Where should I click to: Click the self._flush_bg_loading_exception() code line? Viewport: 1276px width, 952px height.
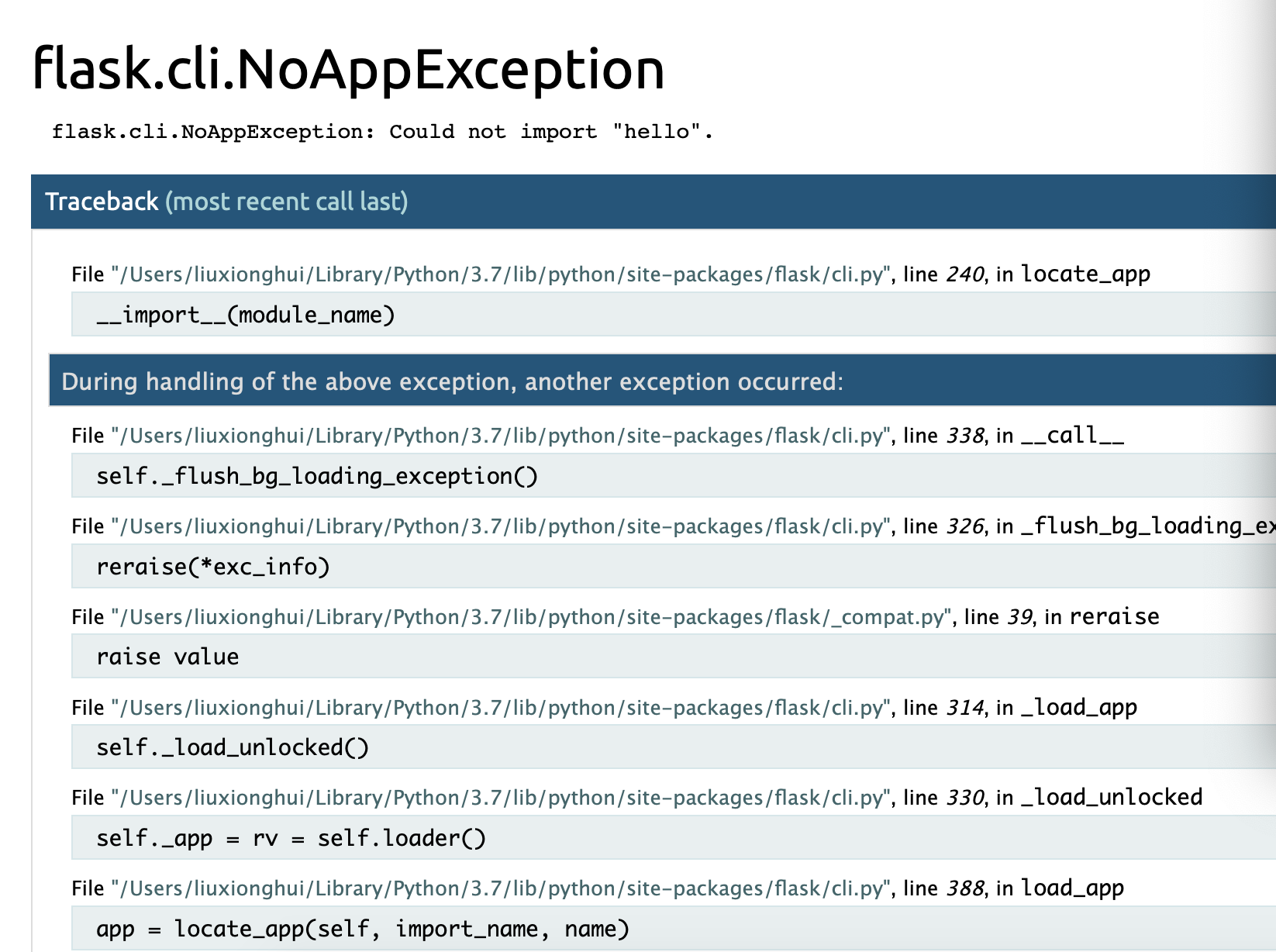point(674,475)
